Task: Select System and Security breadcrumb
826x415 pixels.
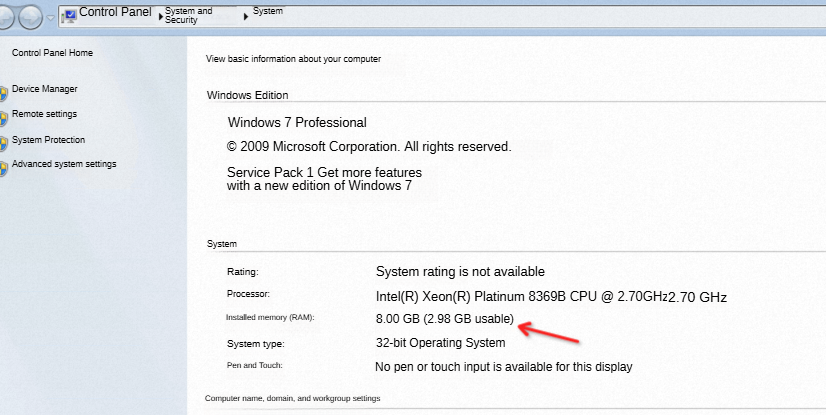Action: point(189,15)
